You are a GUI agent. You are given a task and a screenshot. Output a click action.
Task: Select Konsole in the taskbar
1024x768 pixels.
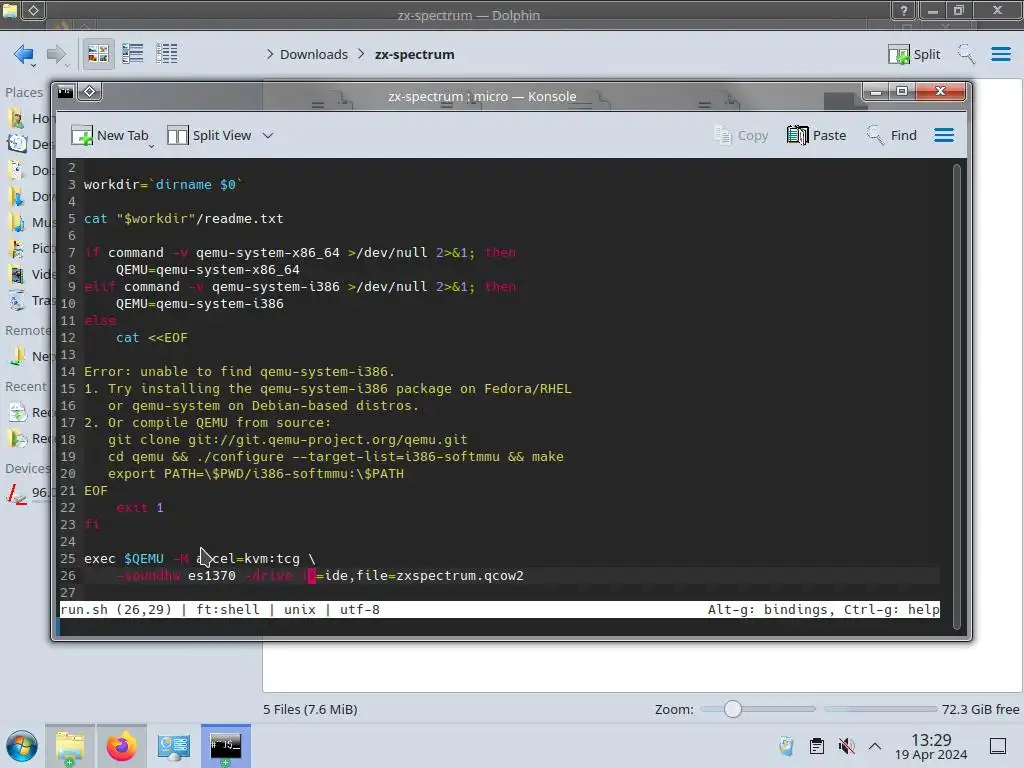pos(225,746)
